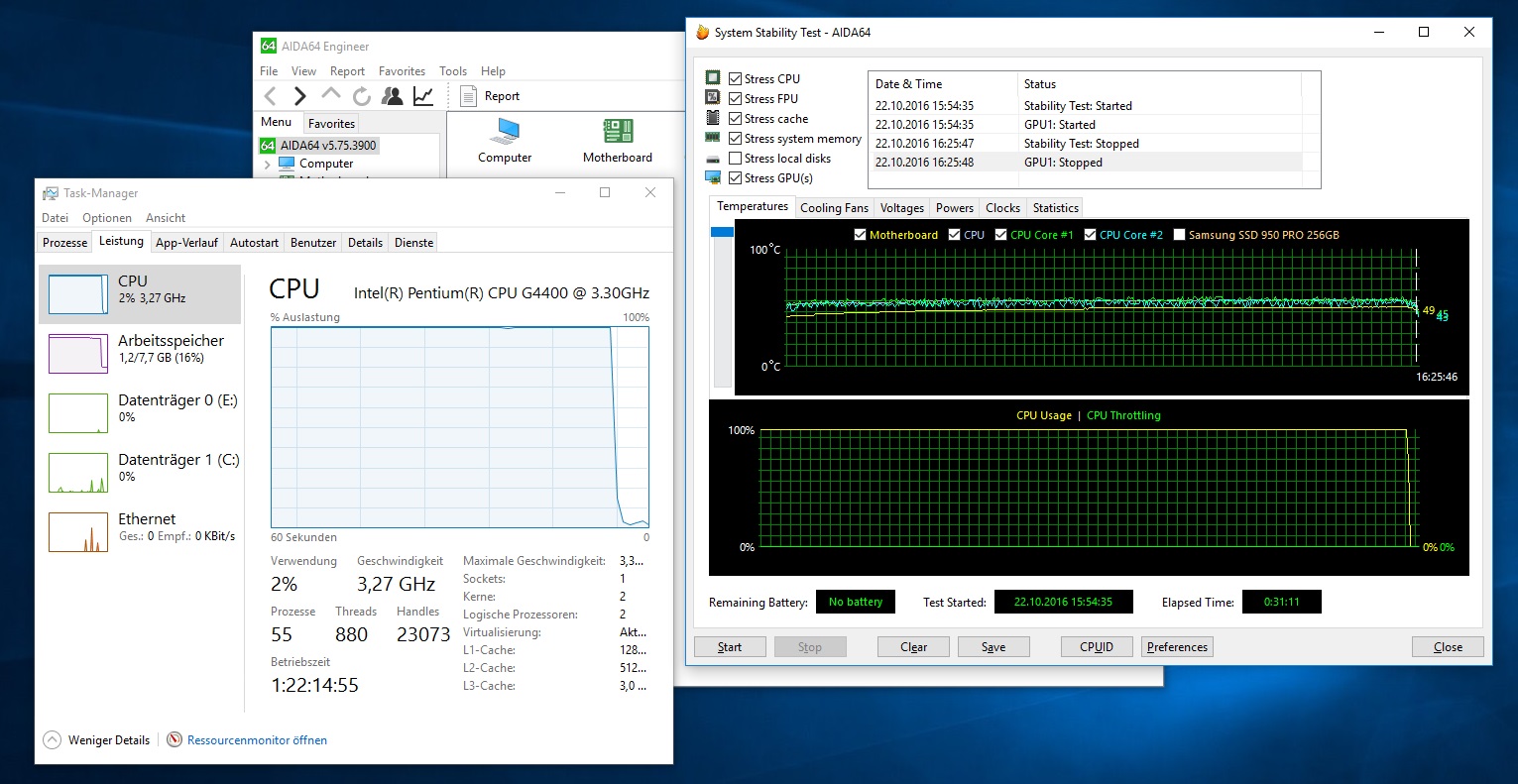Open the Tools menu in AIDA64
Screen dimensions: 1518x784
click(x=453, y=71)
